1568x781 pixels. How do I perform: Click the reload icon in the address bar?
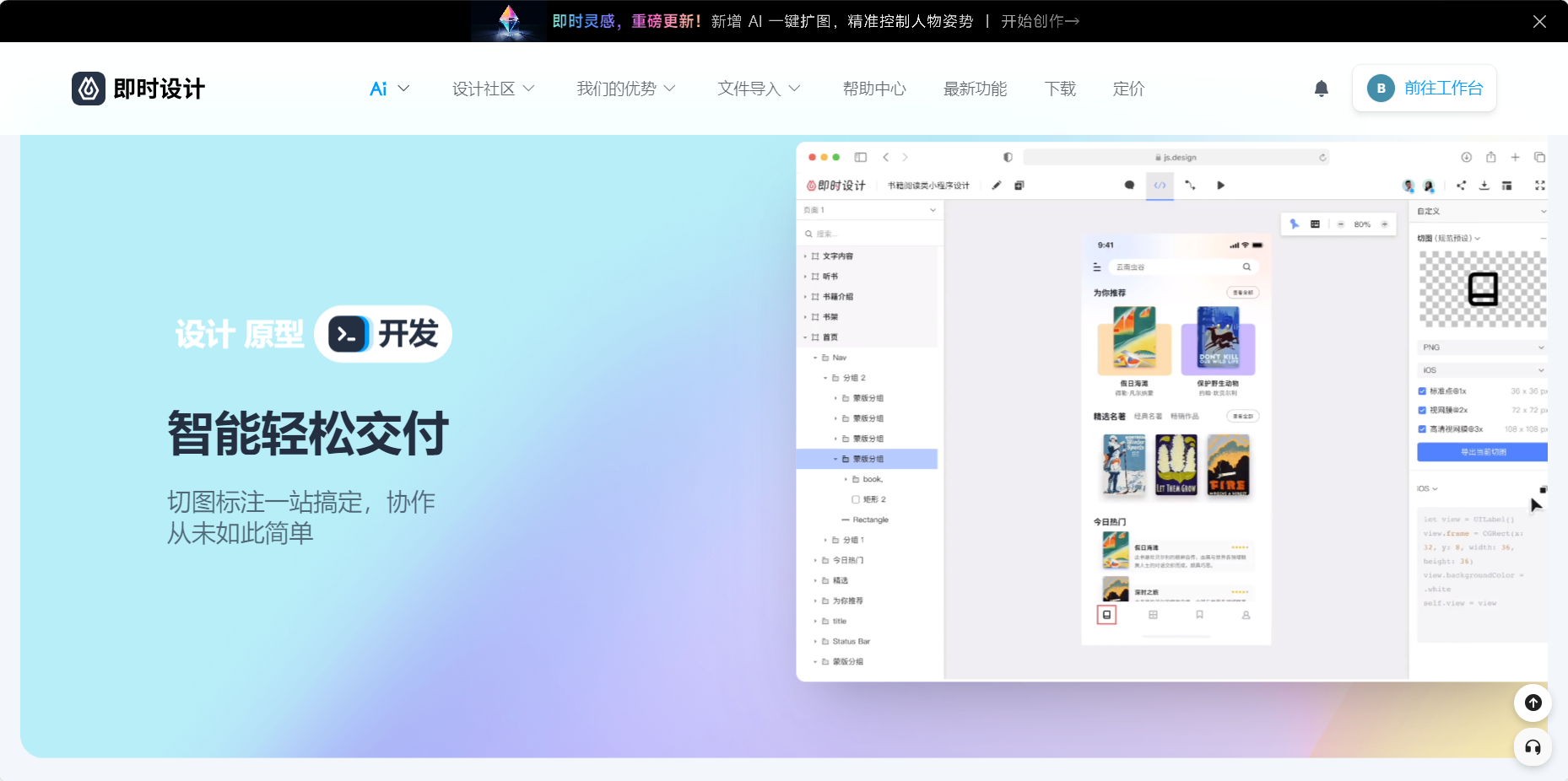pyautogui.click(x=1322, y=157)
